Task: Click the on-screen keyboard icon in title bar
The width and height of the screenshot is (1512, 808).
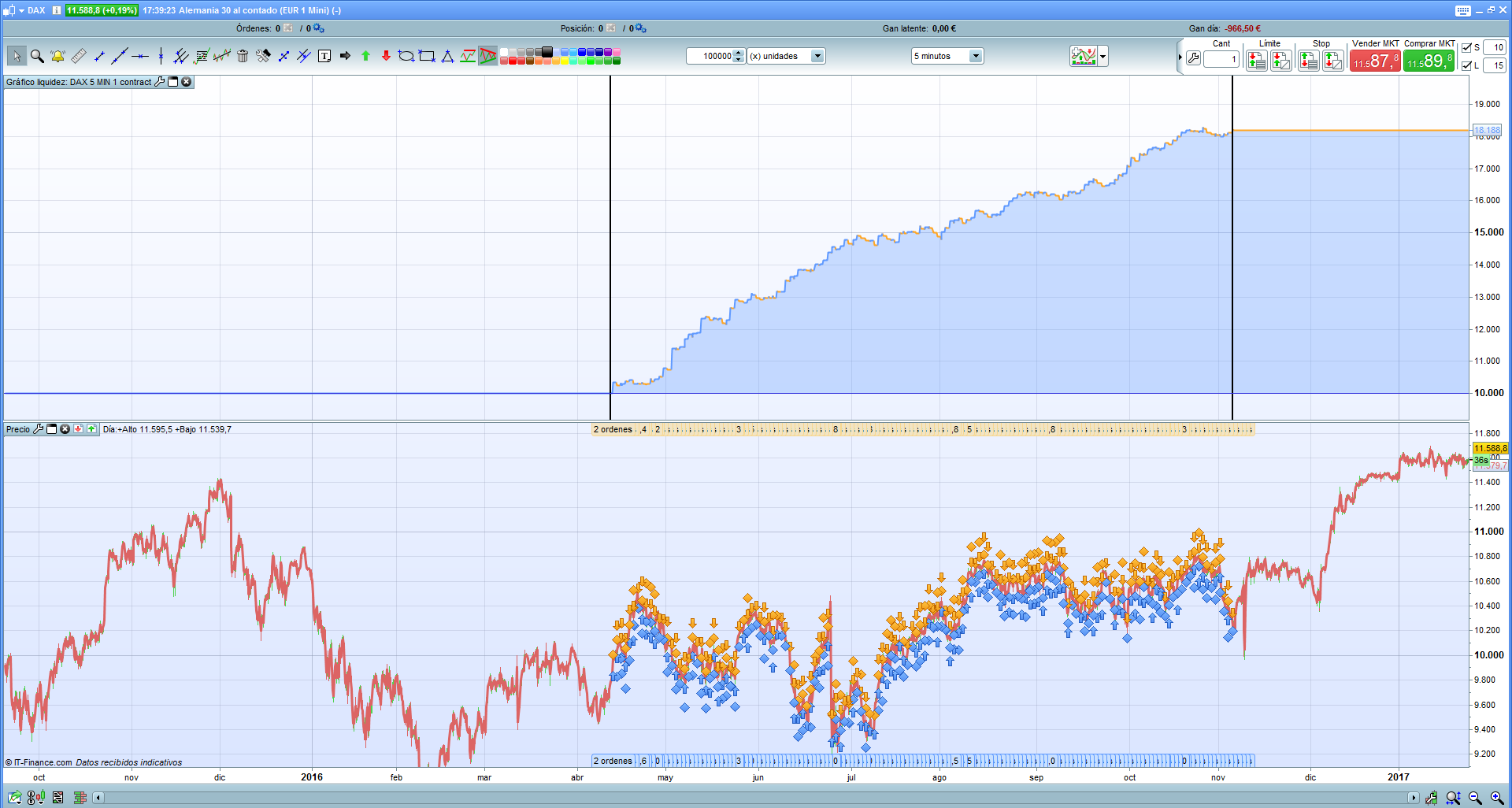Action: [x=1463, y=10]
